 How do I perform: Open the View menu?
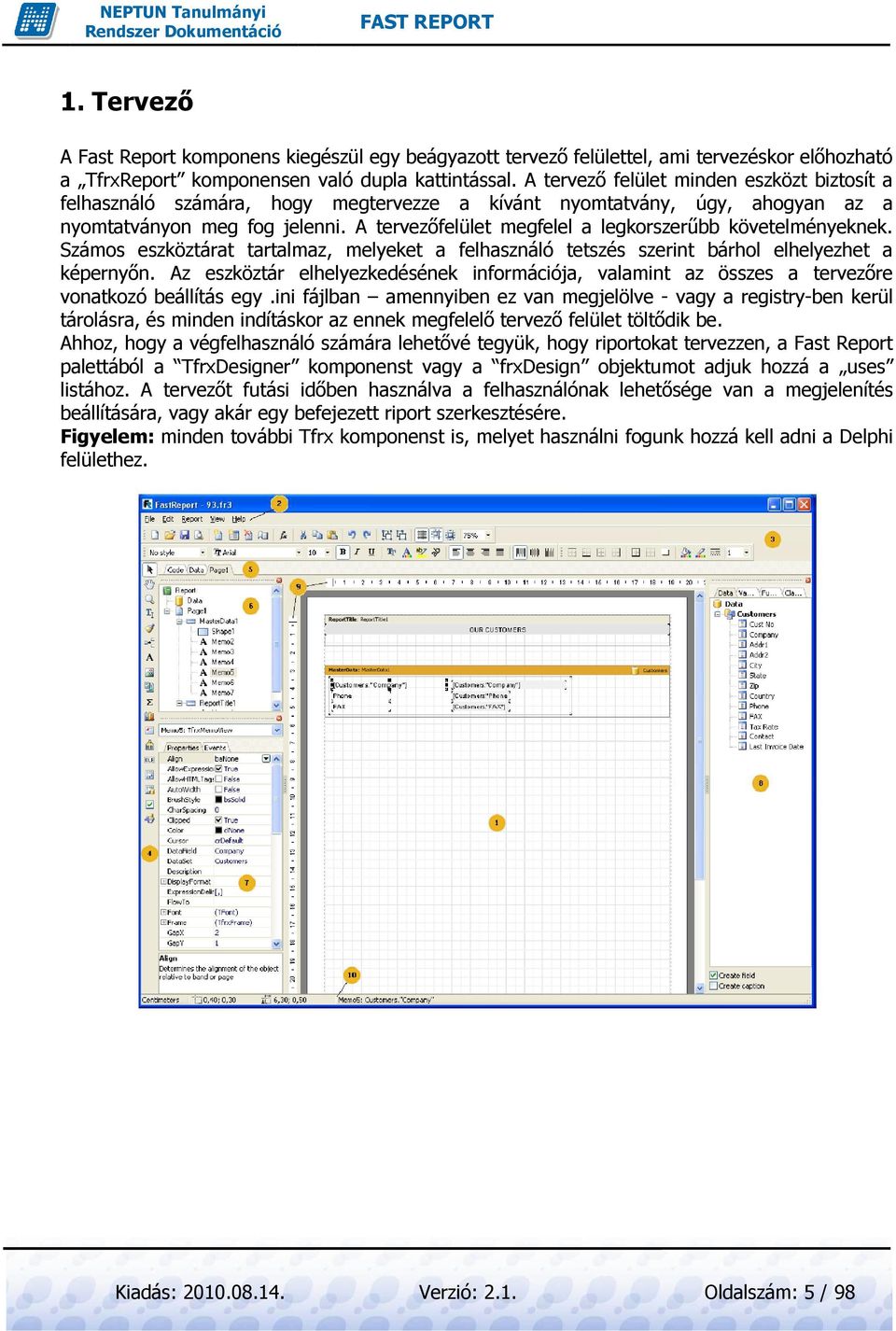tap(217, 519)
